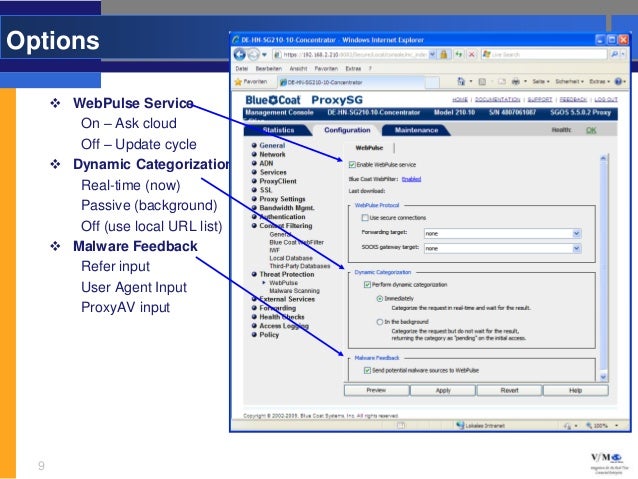Click the SUPPORT link
Viewport: 638px width, 479px height.
[x=540, y=99]
